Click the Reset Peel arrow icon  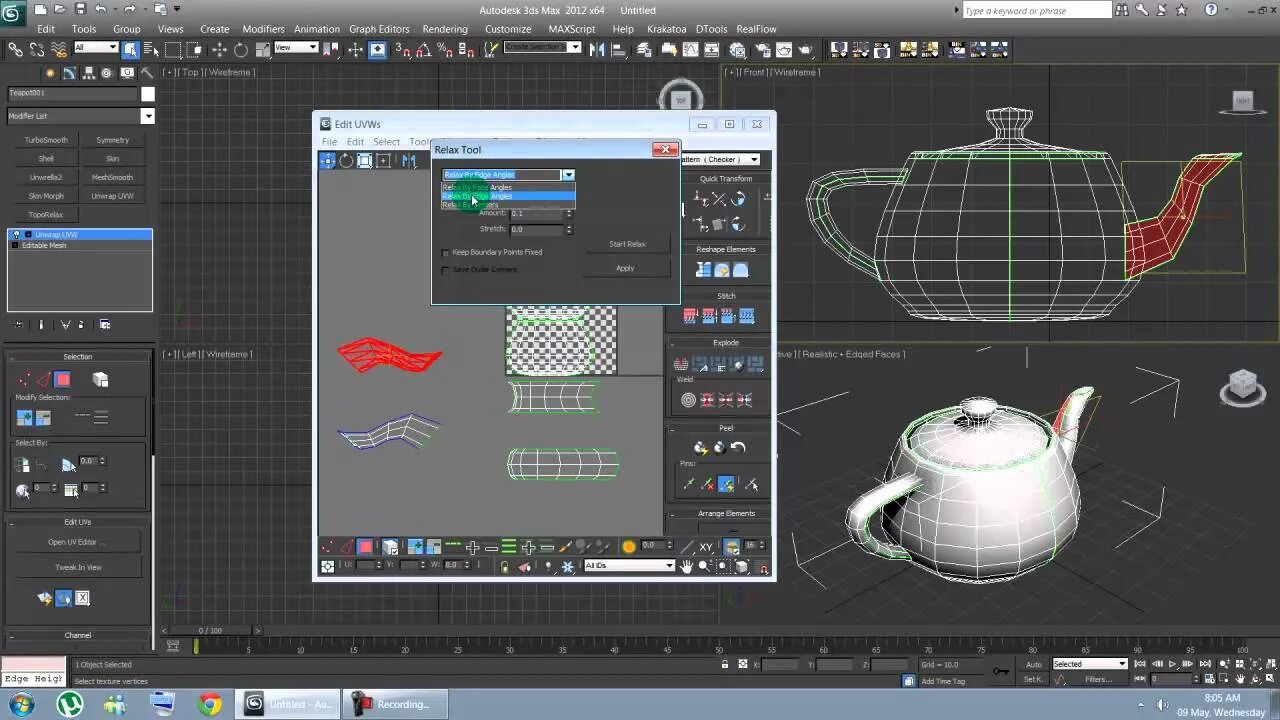coord(738,447)
